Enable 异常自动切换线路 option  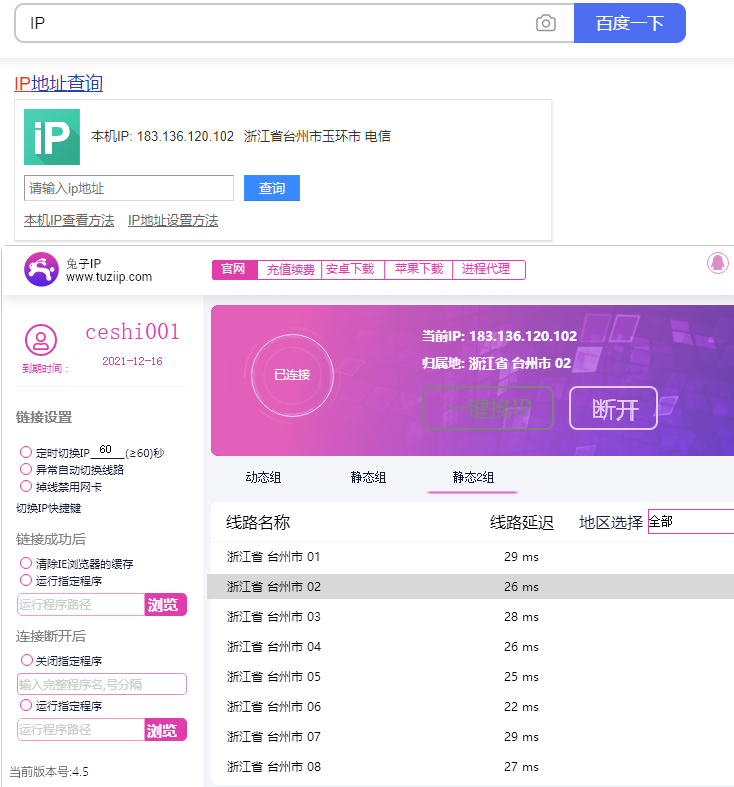click(x=26, y=469)
